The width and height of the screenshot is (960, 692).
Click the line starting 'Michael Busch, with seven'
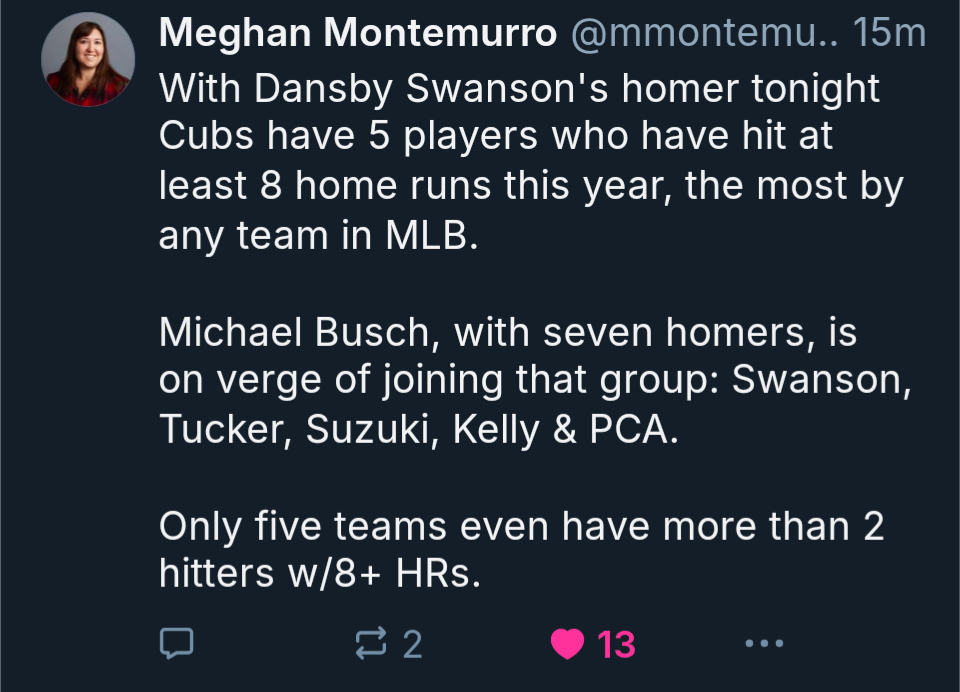[508, 332]
